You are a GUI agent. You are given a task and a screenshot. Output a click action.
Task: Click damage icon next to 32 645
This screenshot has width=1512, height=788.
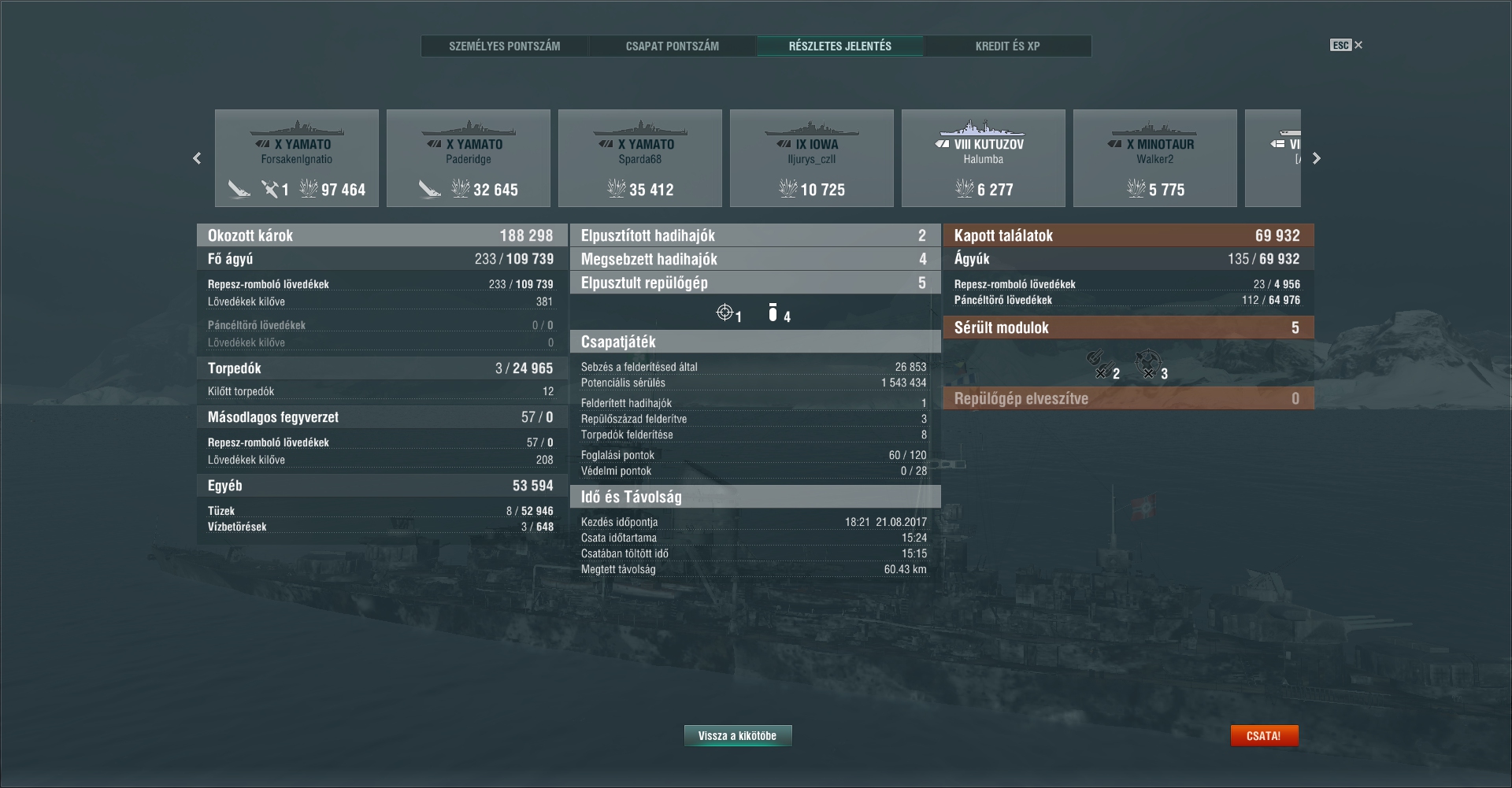point(461,189)
